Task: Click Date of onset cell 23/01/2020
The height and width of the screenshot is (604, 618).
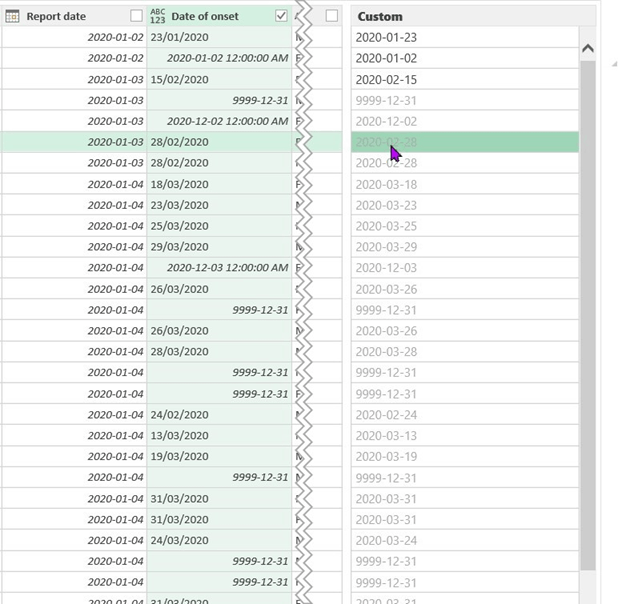Action: (x=219, y=37)
